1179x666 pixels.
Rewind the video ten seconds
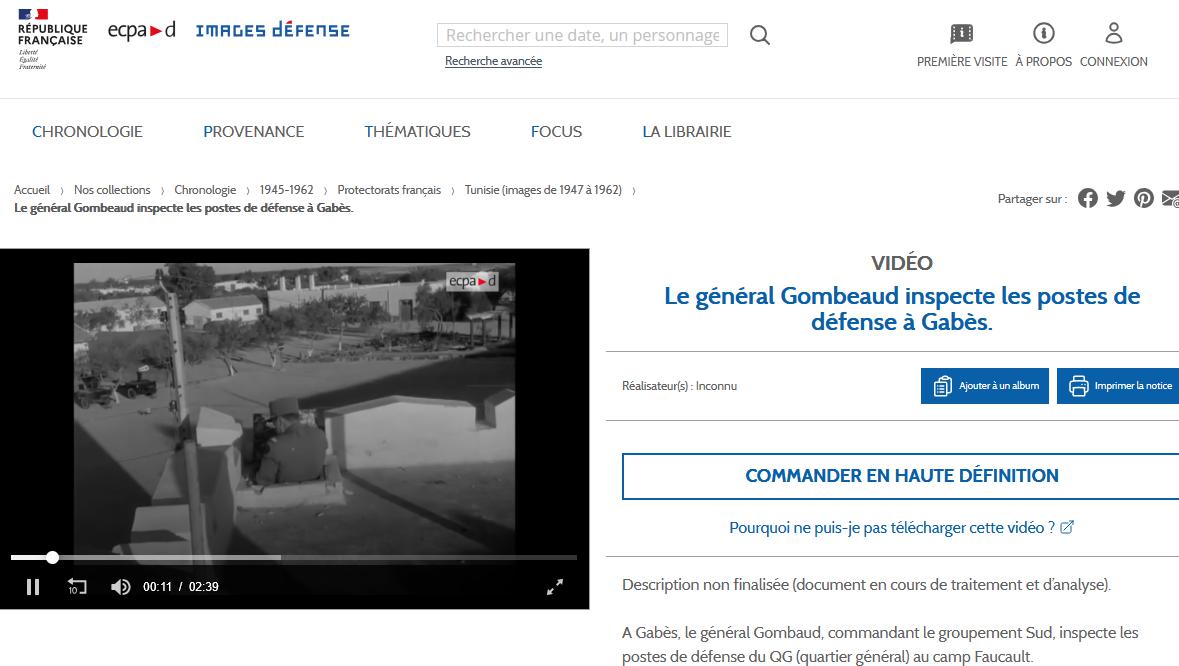[77, 587]
